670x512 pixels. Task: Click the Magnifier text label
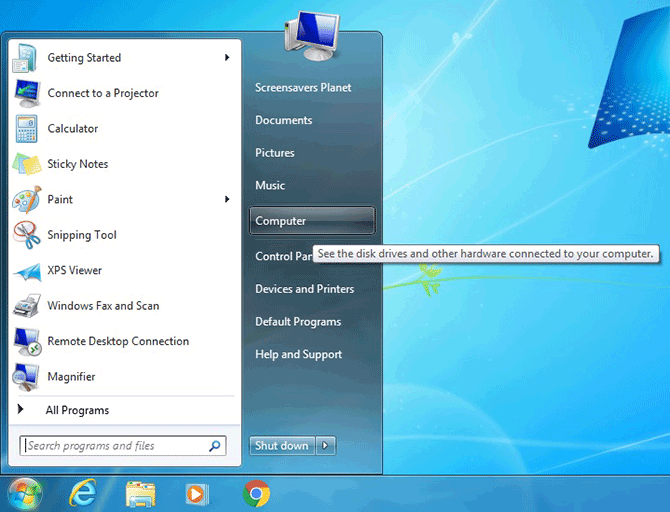point(71,377)
